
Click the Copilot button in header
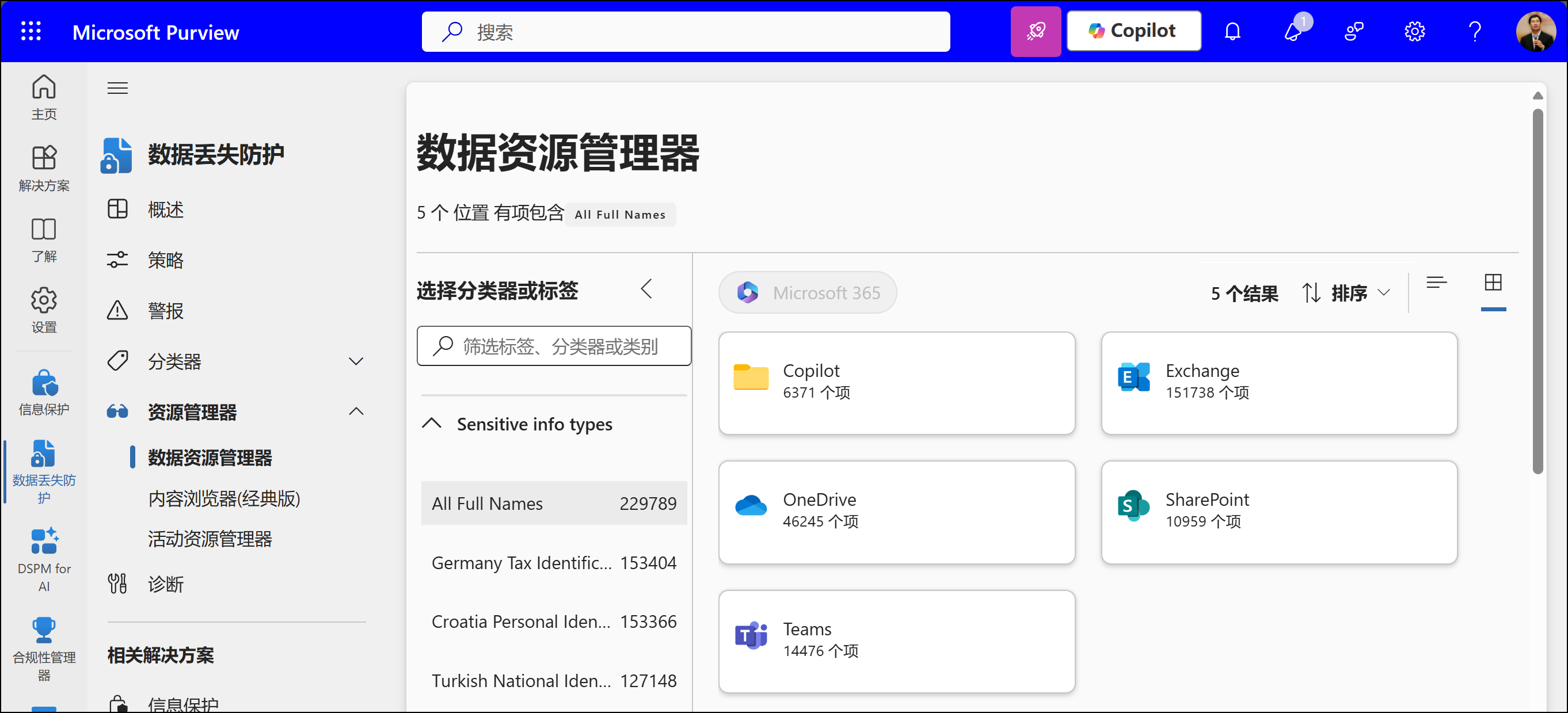(1133, 32)
